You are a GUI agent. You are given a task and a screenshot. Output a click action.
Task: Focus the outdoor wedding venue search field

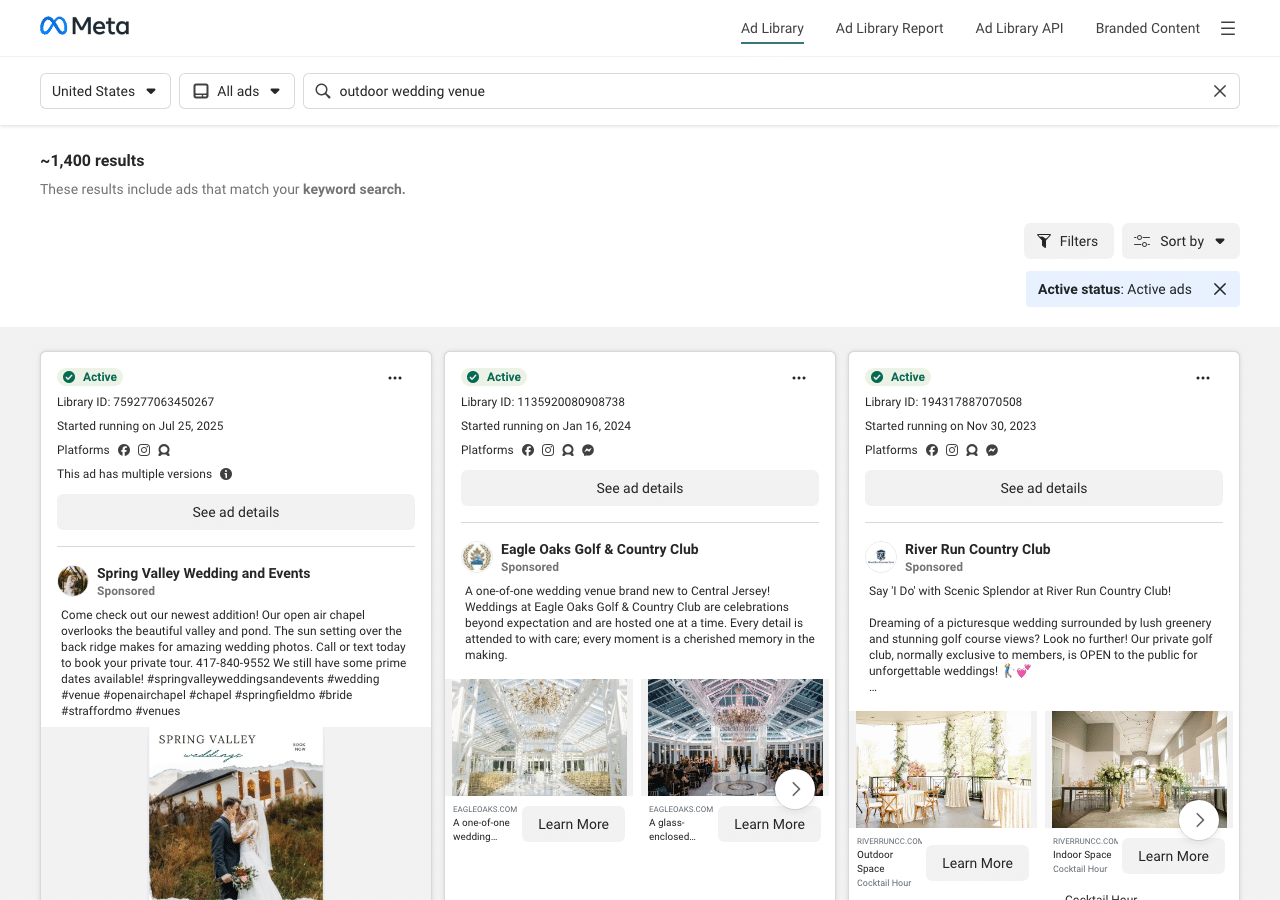(771, 91)
